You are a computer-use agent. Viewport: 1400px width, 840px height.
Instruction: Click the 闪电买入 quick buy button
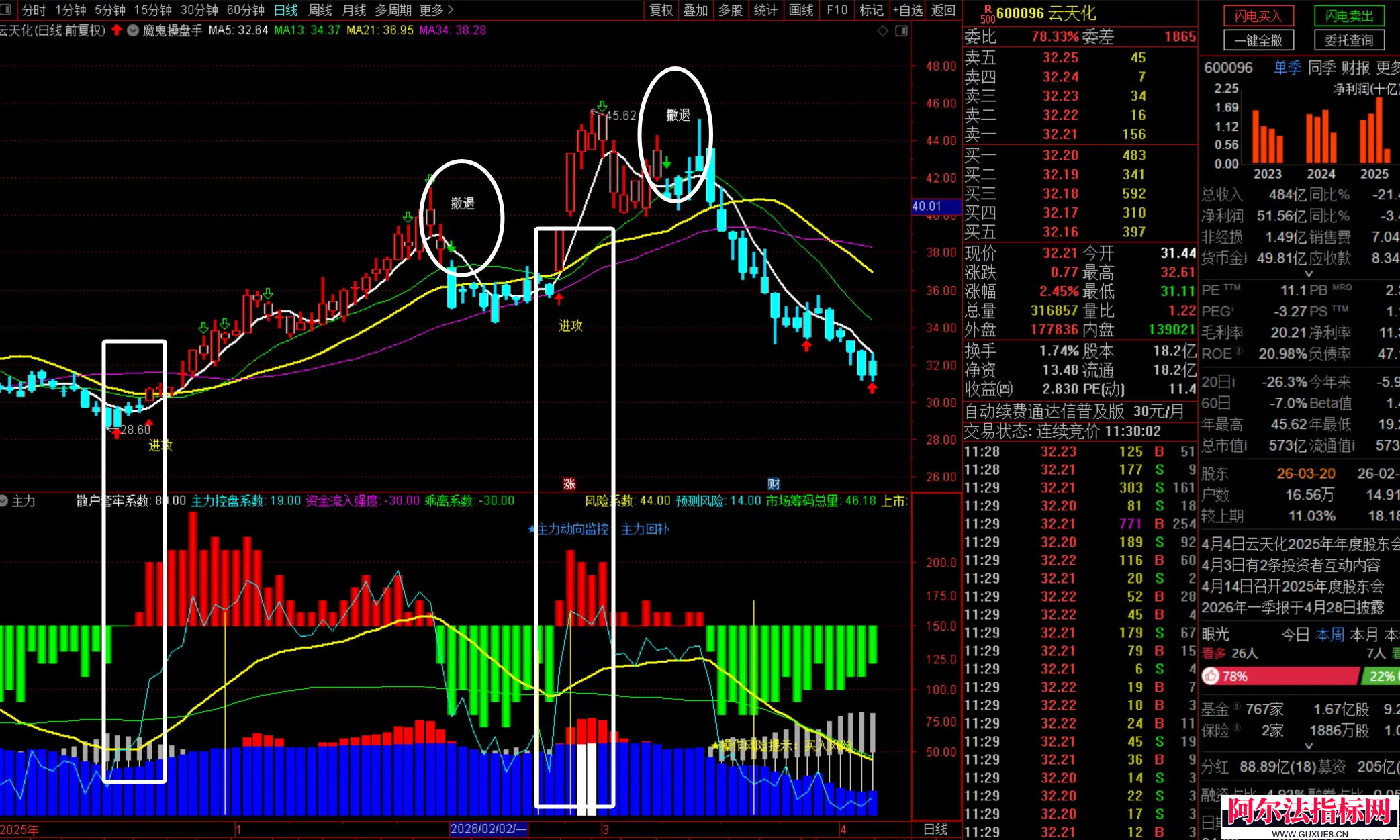[x=1258, y=16]
